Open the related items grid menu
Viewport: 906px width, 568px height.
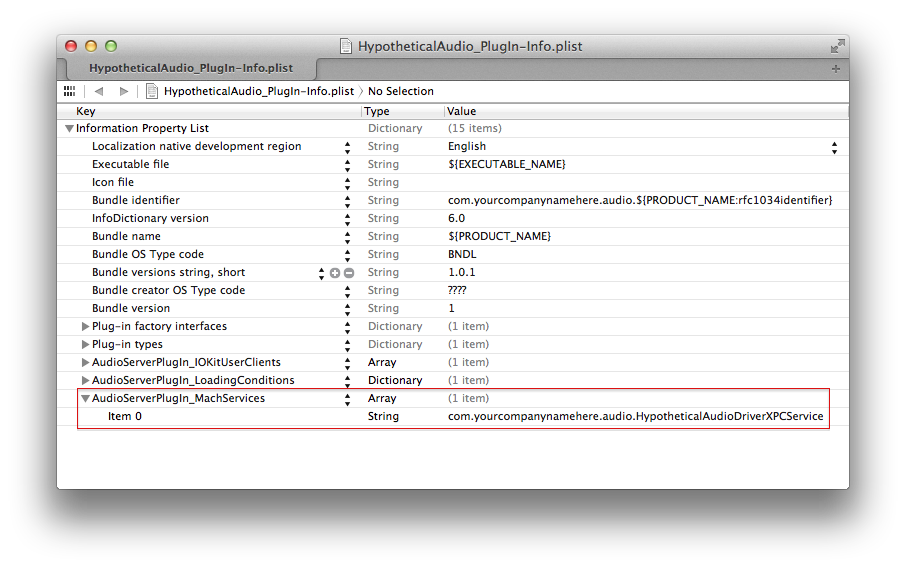click(x=69, y=91)
